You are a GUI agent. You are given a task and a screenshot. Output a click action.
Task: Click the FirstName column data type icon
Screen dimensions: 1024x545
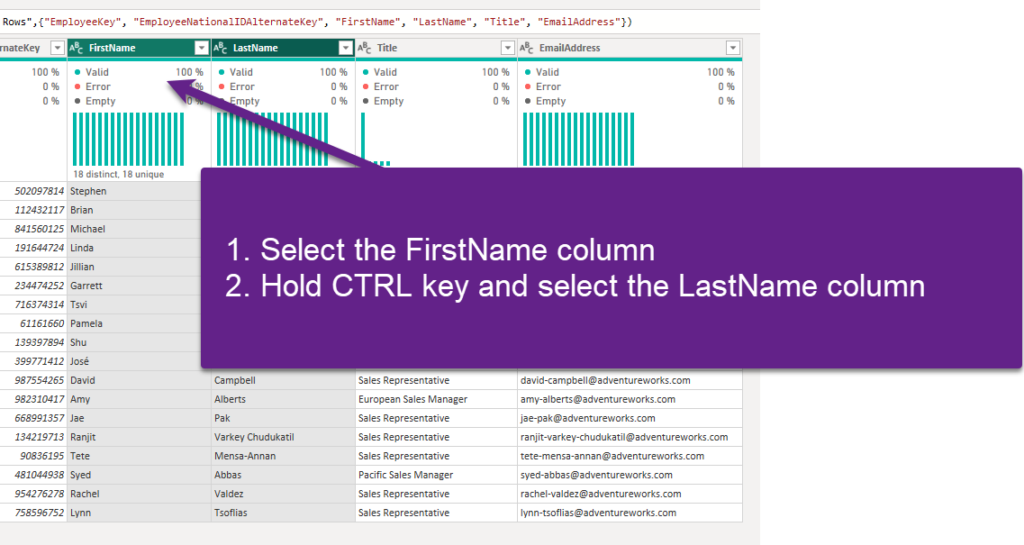(x=78, y=48)
